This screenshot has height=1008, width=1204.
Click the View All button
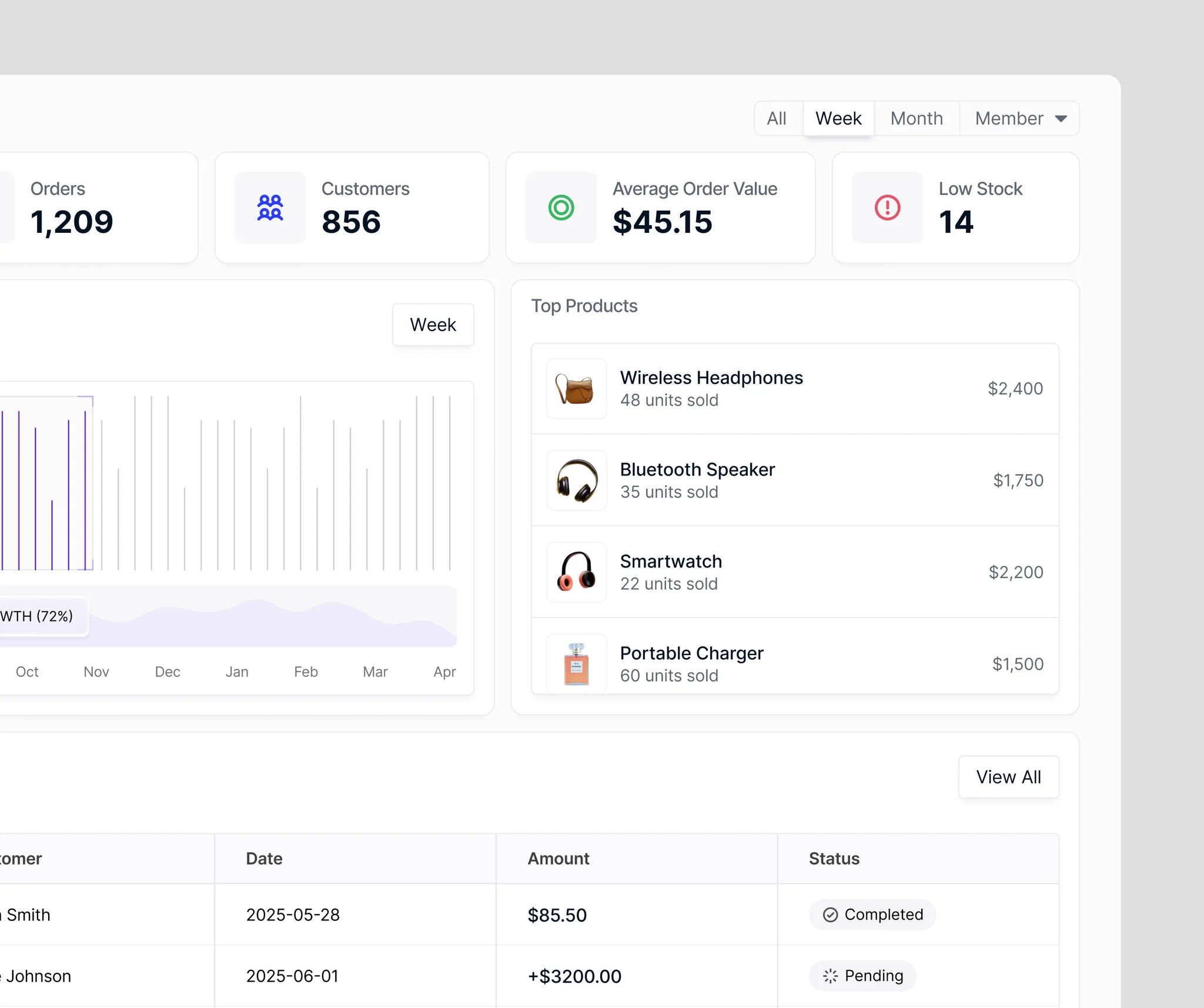(x=1009, y=777)
